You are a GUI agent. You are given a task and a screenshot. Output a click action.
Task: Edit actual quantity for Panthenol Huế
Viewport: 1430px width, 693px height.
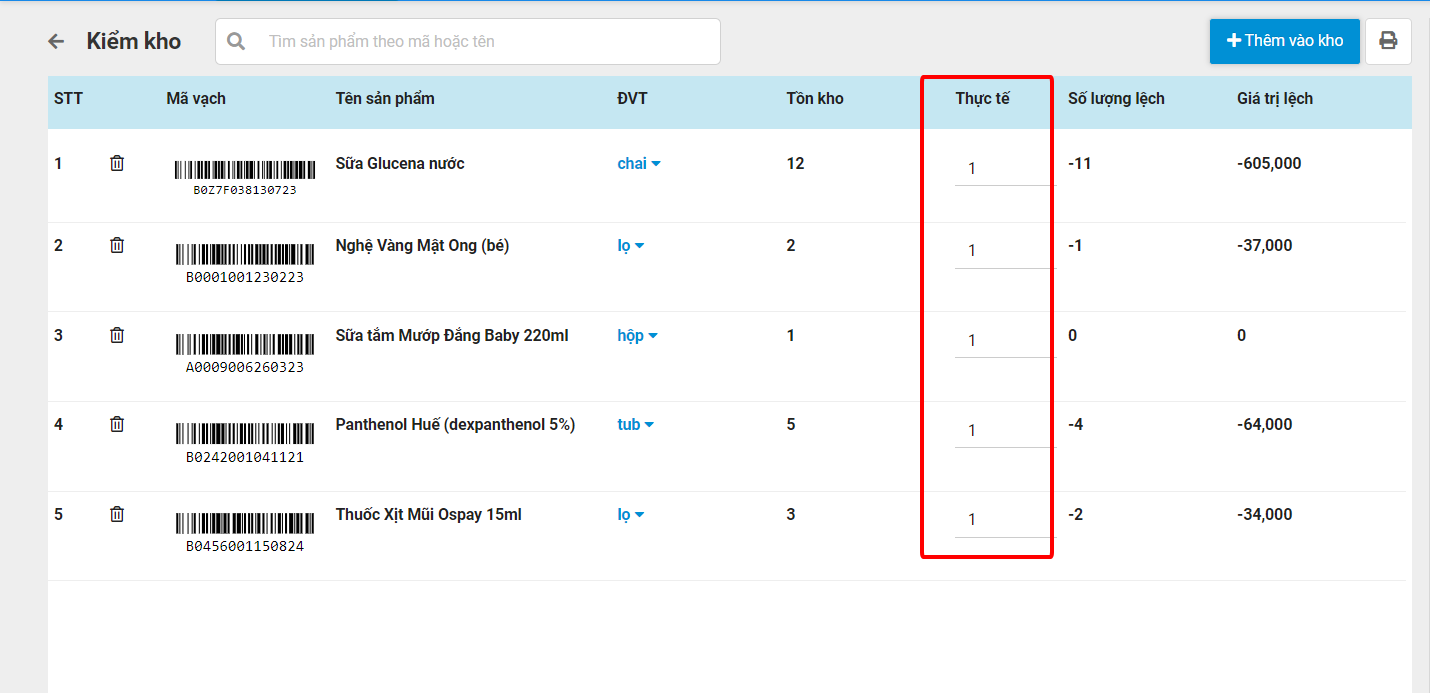coord(1004,430)
